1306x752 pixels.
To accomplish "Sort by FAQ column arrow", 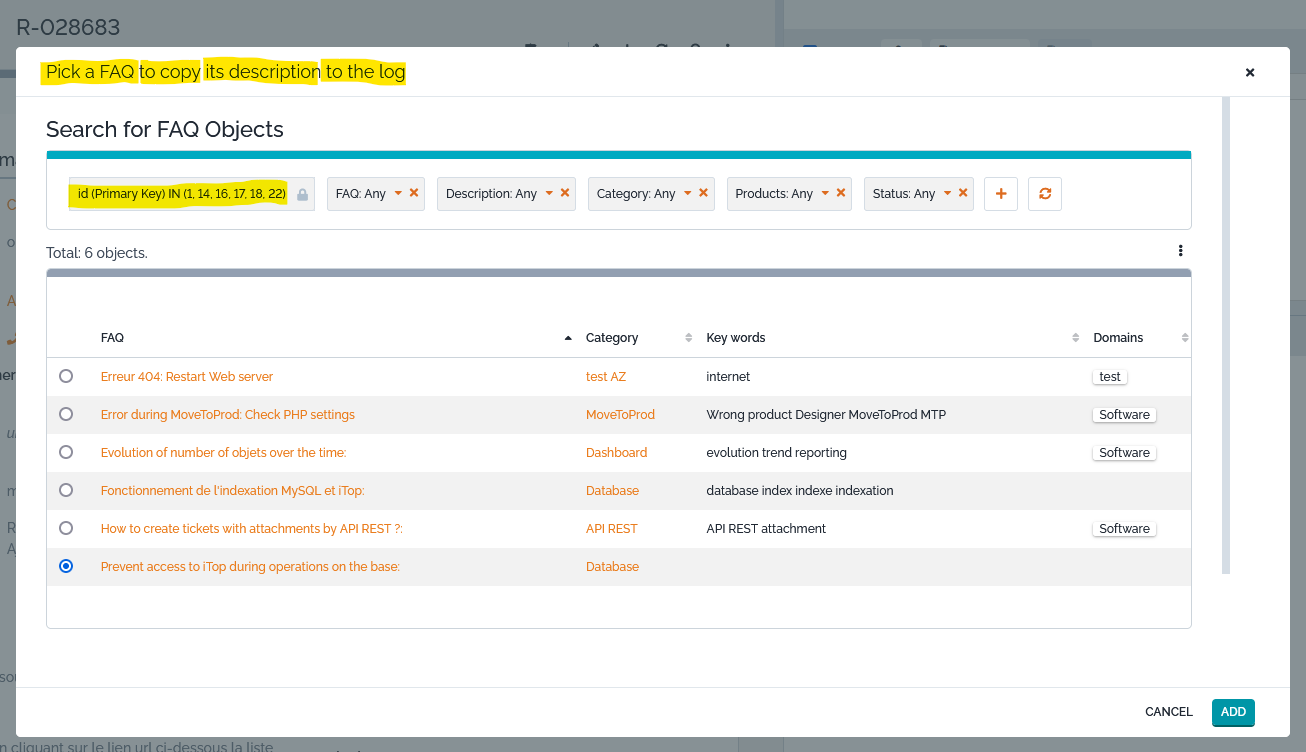I will coord(568,338).
